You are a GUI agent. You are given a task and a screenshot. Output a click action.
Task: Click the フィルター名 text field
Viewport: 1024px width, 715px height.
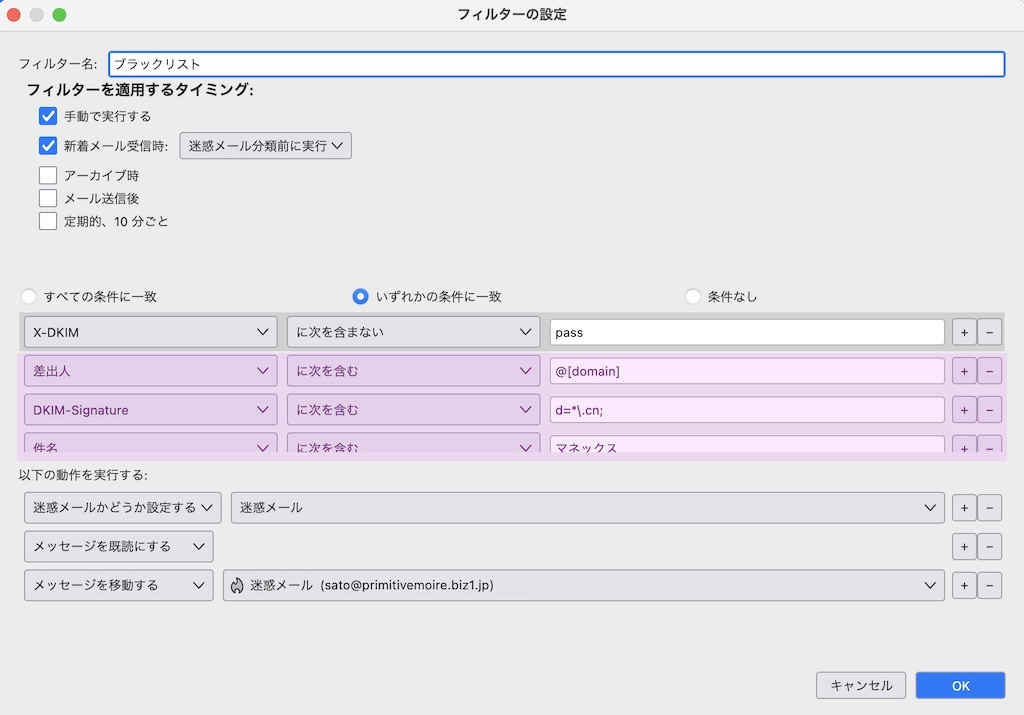(x=556, y=64)
